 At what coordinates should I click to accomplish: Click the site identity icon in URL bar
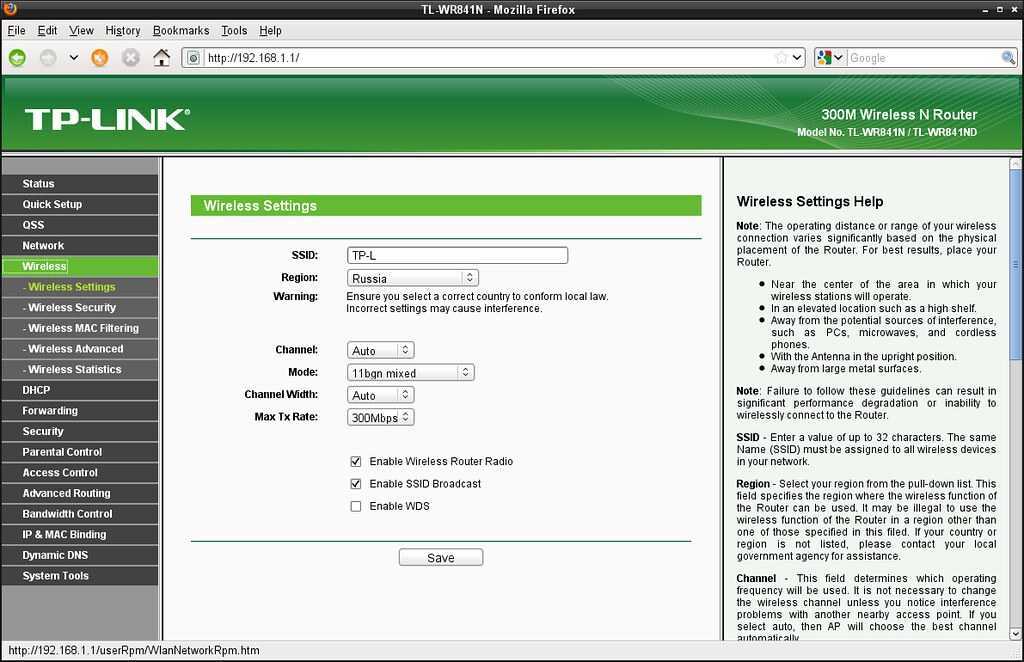coord(193,58)
